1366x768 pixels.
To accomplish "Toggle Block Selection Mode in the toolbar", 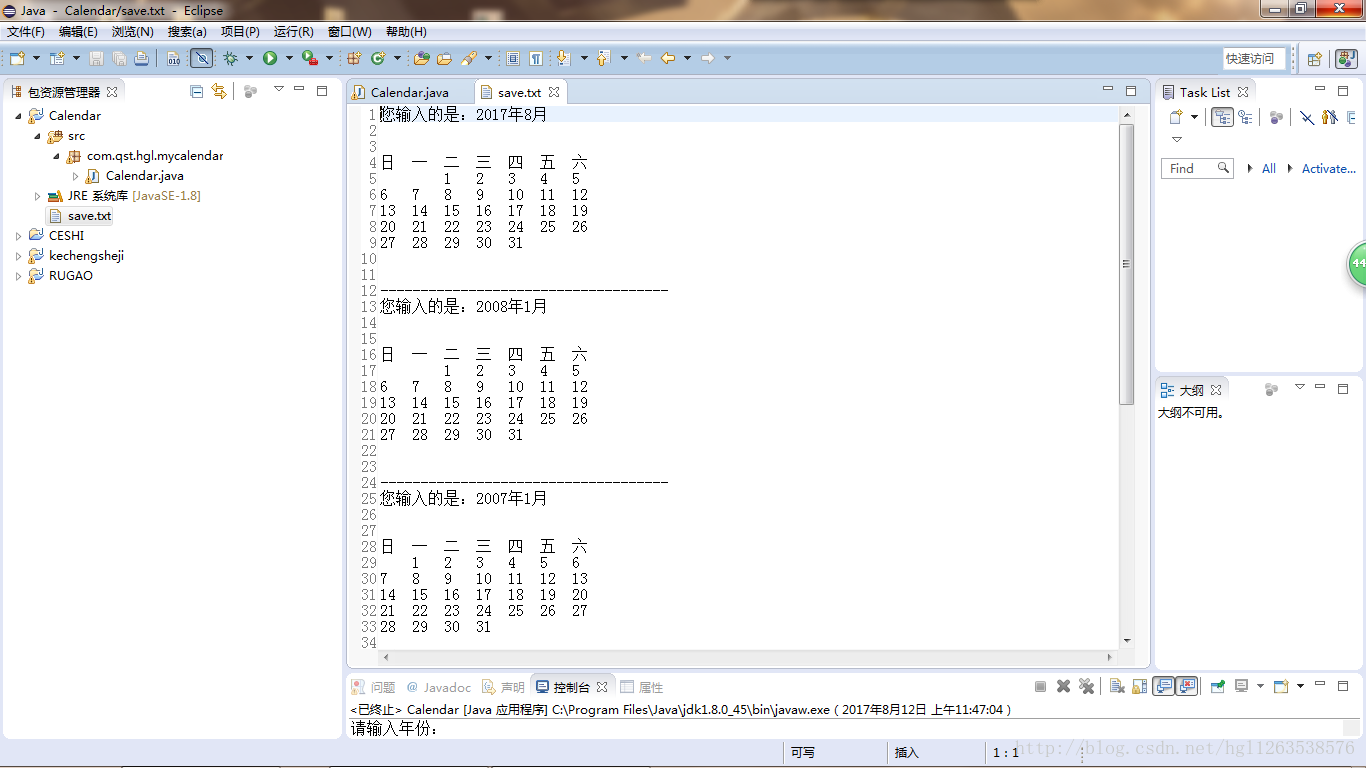I will click(x=513, y=58).
